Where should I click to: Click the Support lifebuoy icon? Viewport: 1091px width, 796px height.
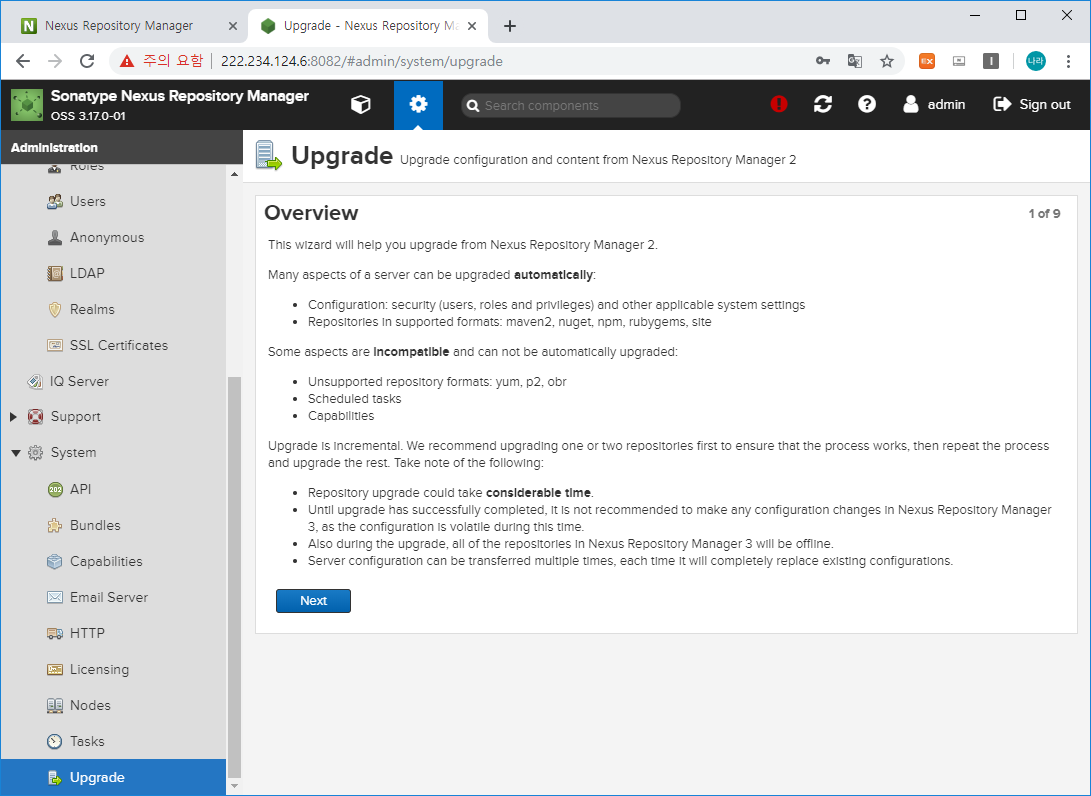pyautogui.click(x=35, y=417)
